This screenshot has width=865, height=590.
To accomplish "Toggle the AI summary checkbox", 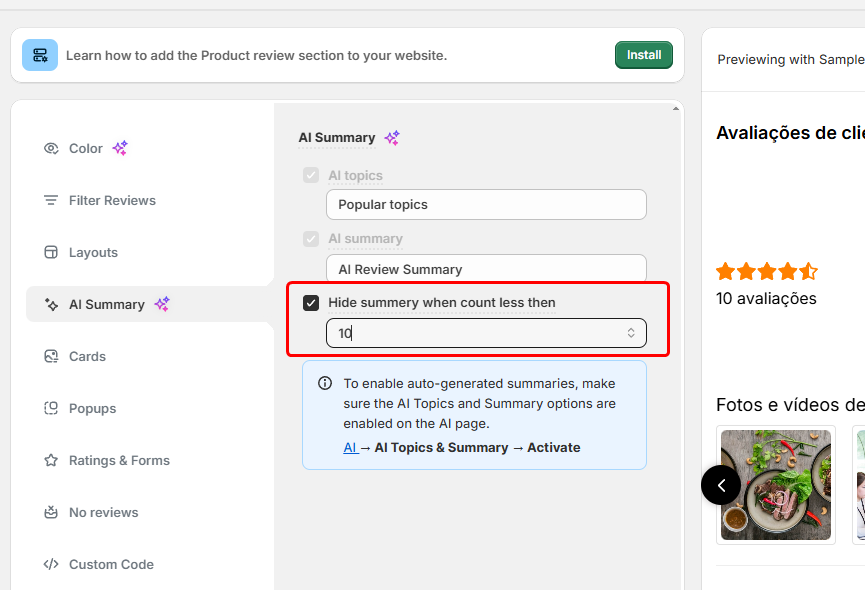I will (x=311, y=239).
